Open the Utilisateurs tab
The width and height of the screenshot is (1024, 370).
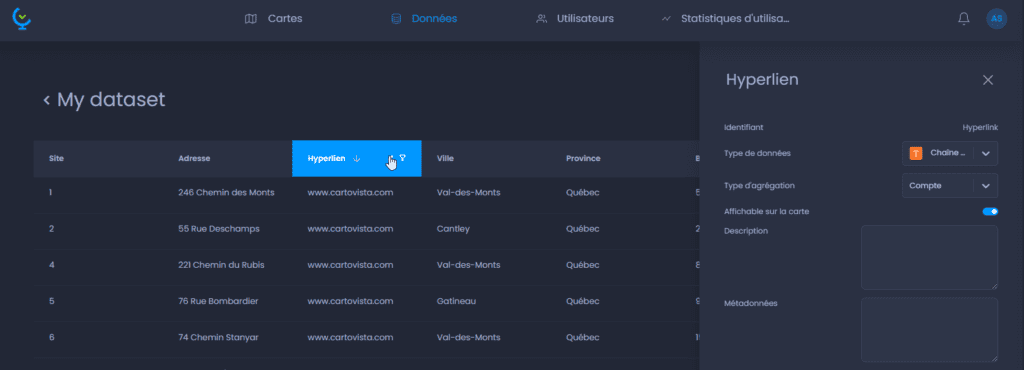coord(575,19)
